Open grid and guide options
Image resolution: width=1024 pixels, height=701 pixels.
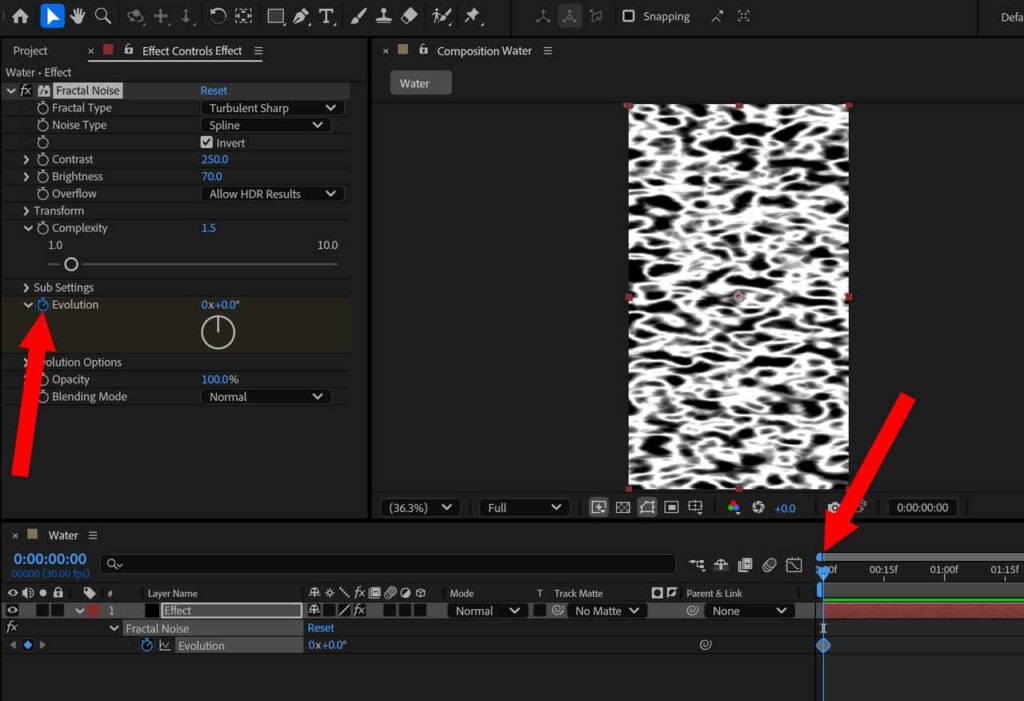696,508
